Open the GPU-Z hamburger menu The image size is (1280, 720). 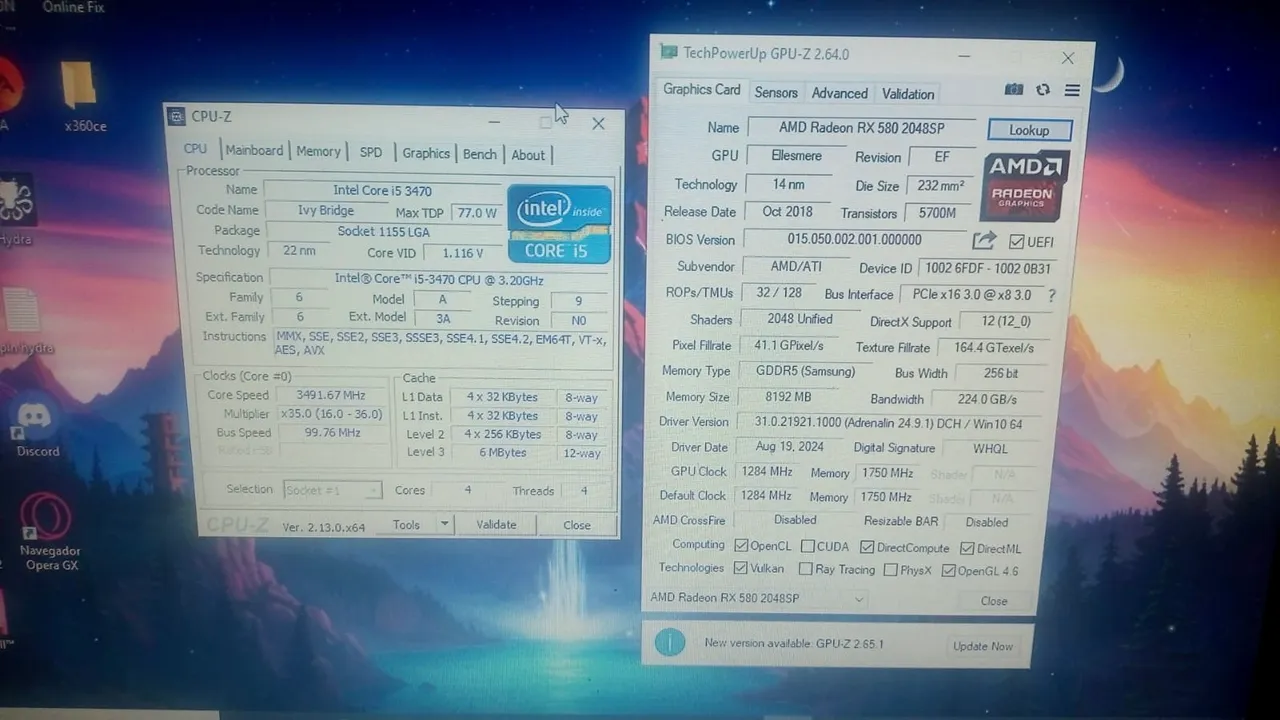[1072, 90]
